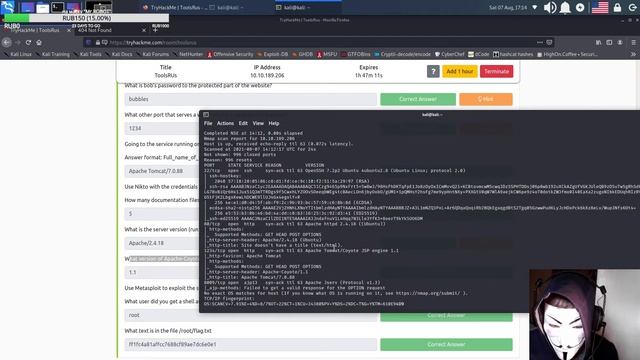The width and height of the screenshot is (640, 360).
Task: Open dCode bookmark
Action: (479, 54)
